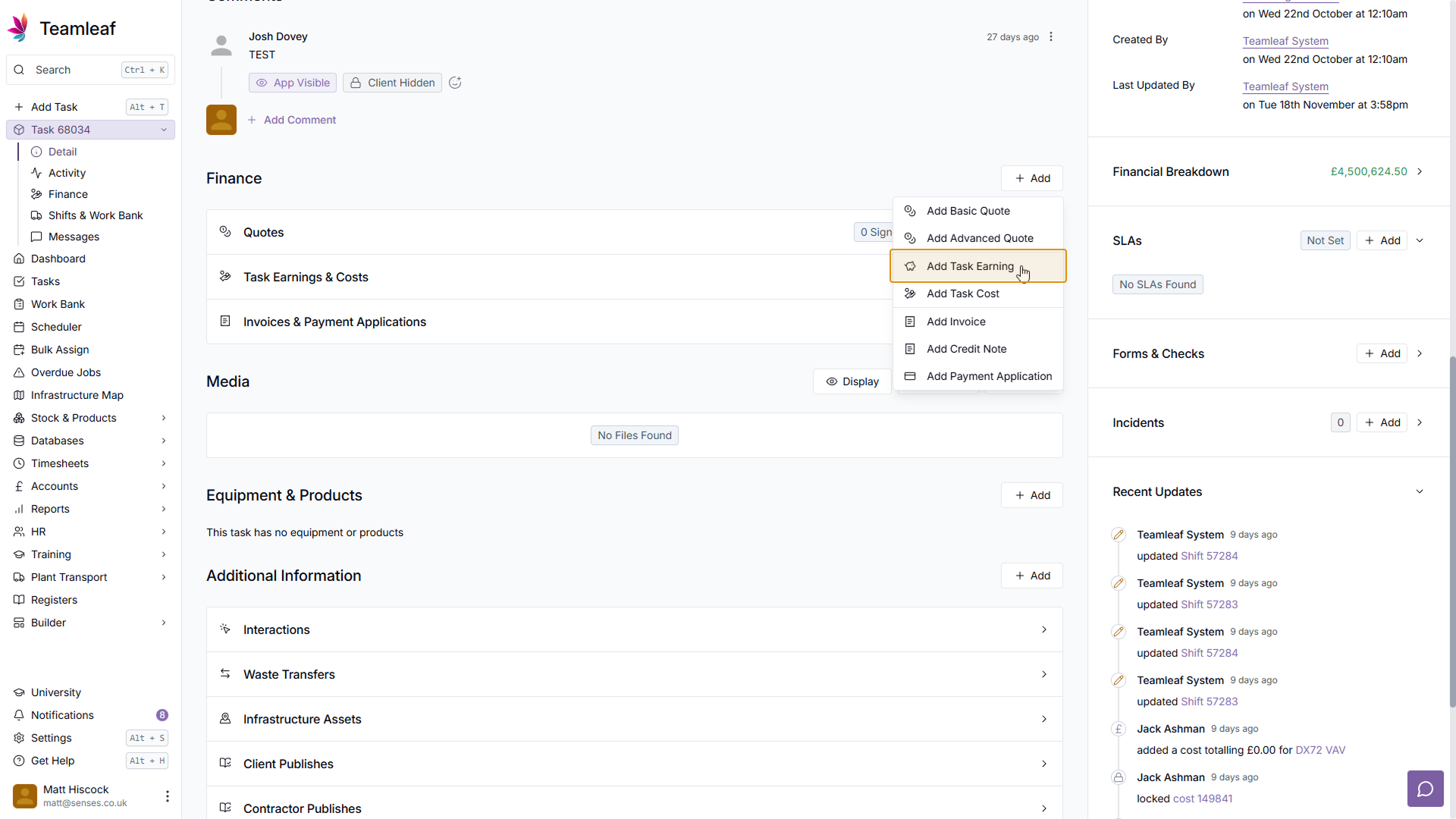Viewport: 1456px width, 819px height.
Task: Select Add Task Cost from the menu
Action: point(962,293)
